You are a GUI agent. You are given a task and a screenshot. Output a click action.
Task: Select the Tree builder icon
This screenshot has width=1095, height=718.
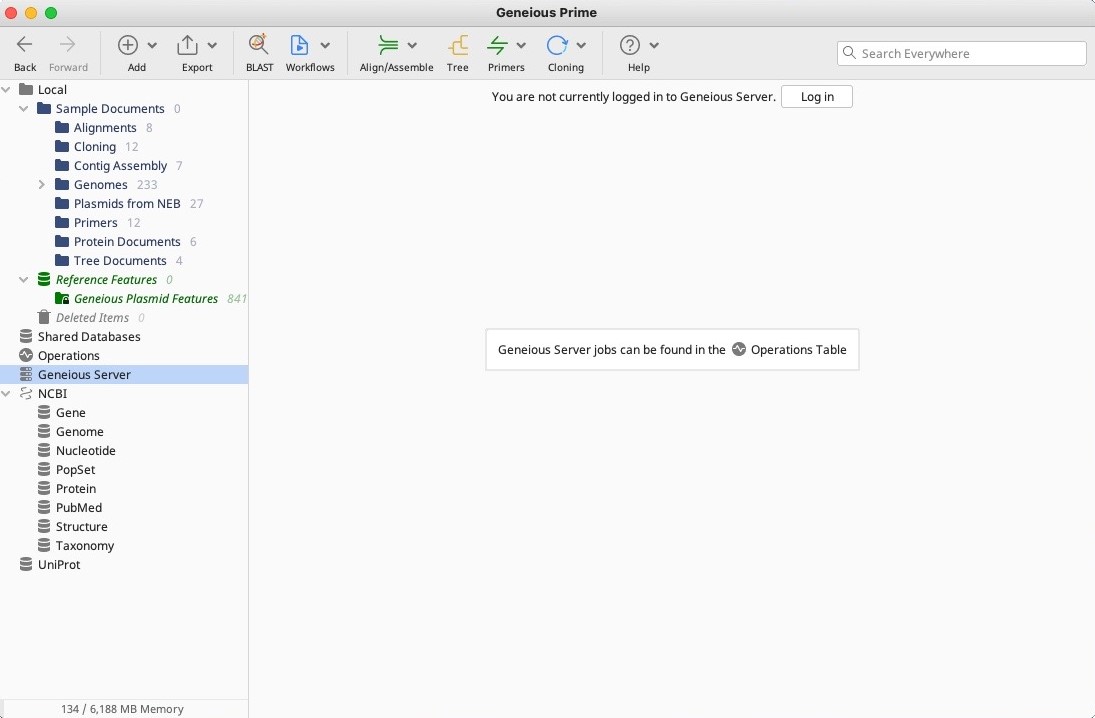pyautogui.click(x=458, y=46)
